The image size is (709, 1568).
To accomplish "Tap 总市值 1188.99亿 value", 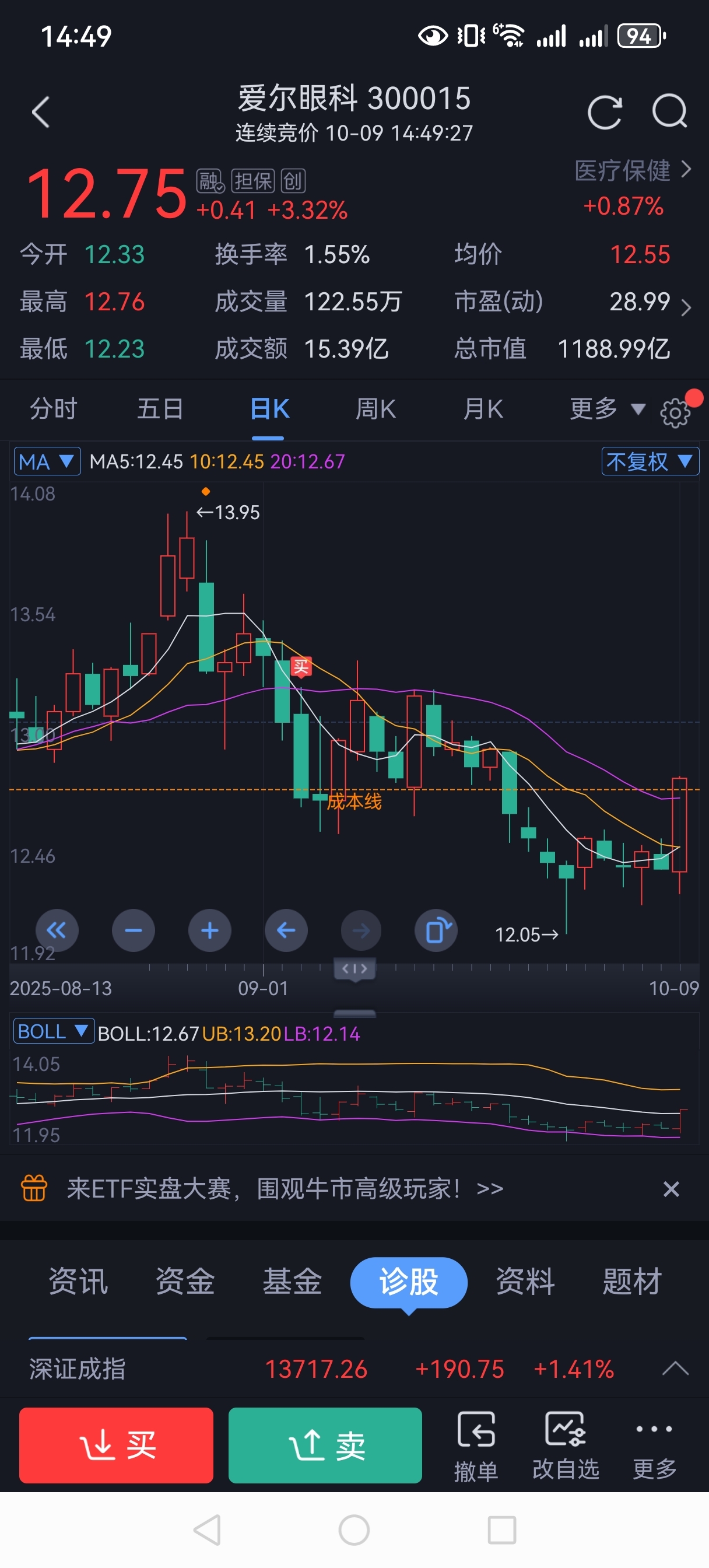I will pyautogui.click(x=613, y=349).
